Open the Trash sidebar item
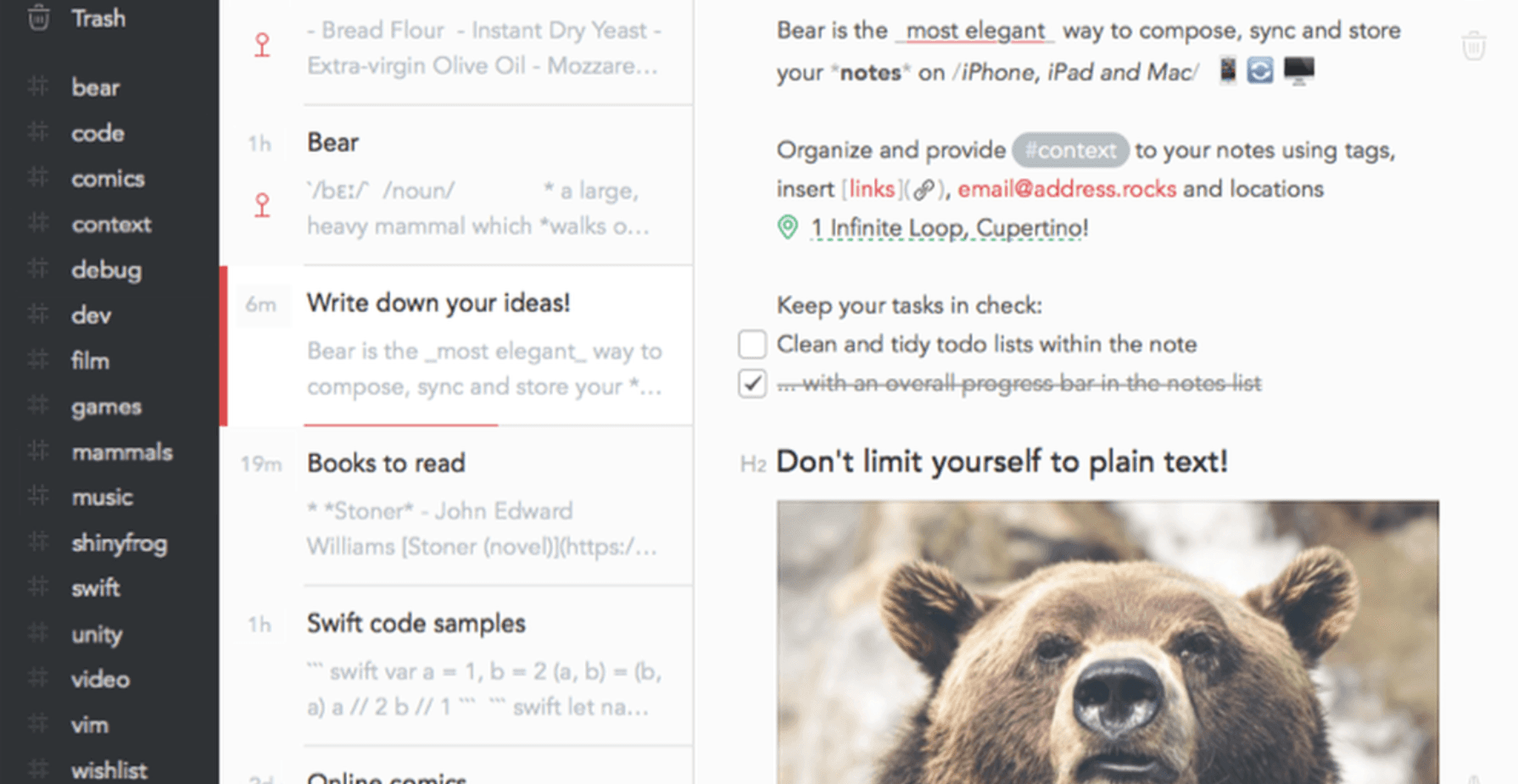 [x=98, y=18]
